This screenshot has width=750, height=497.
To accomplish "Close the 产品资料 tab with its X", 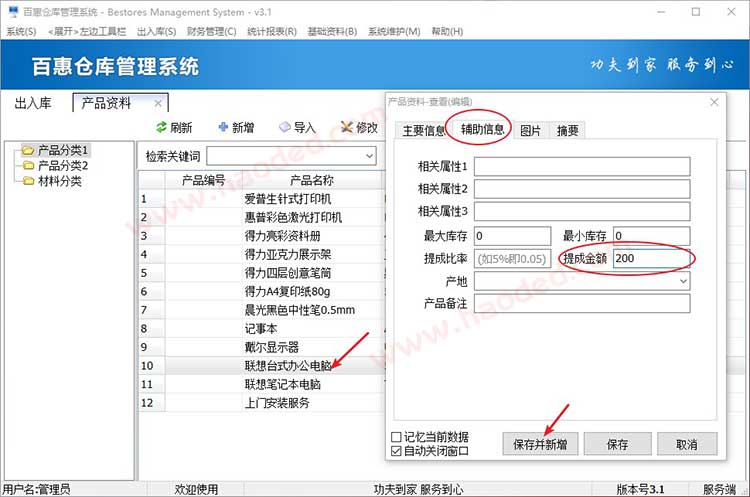I will tap(158, 103).
